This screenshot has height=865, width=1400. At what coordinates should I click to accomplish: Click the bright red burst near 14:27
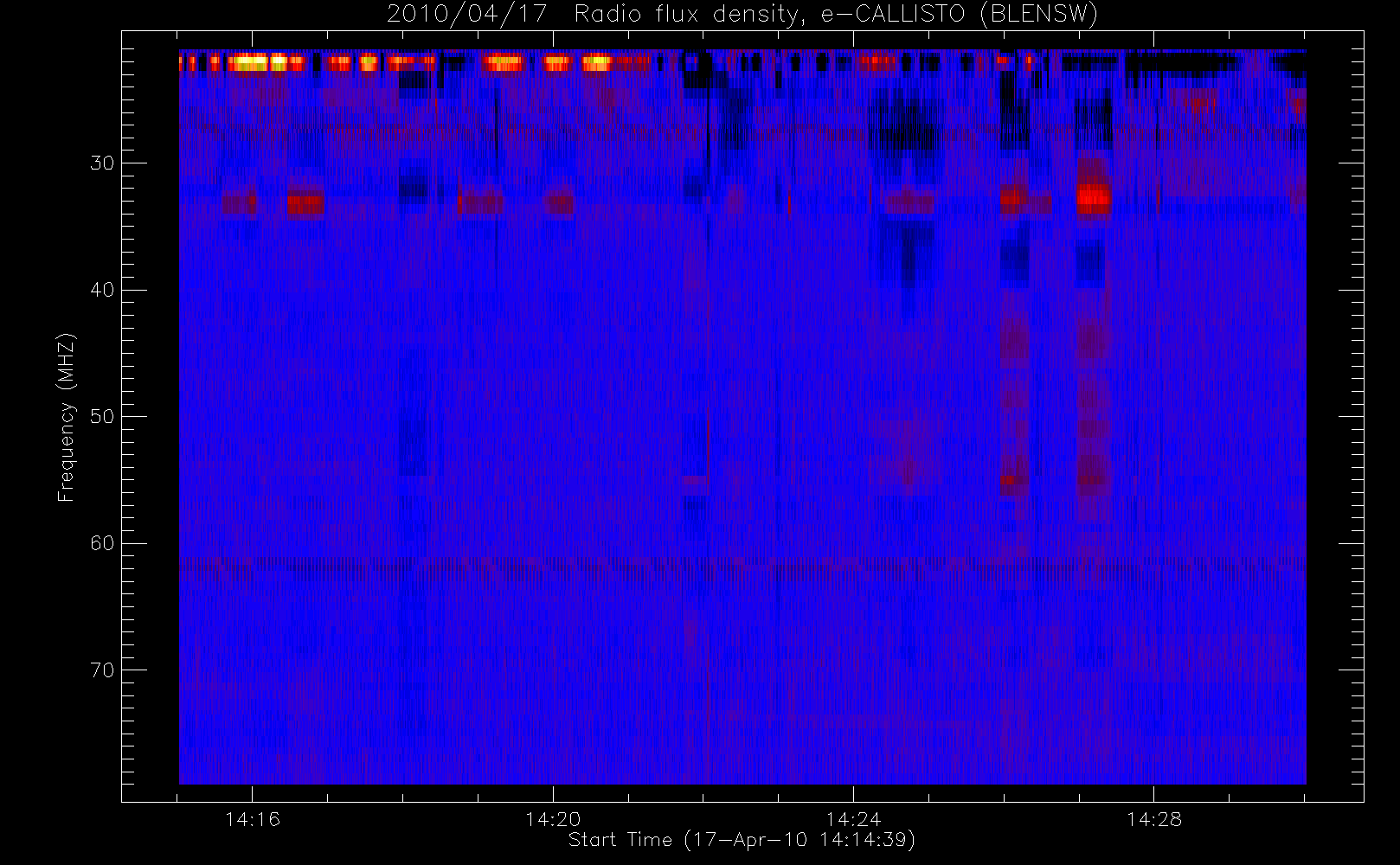[x=1094, y=198]
